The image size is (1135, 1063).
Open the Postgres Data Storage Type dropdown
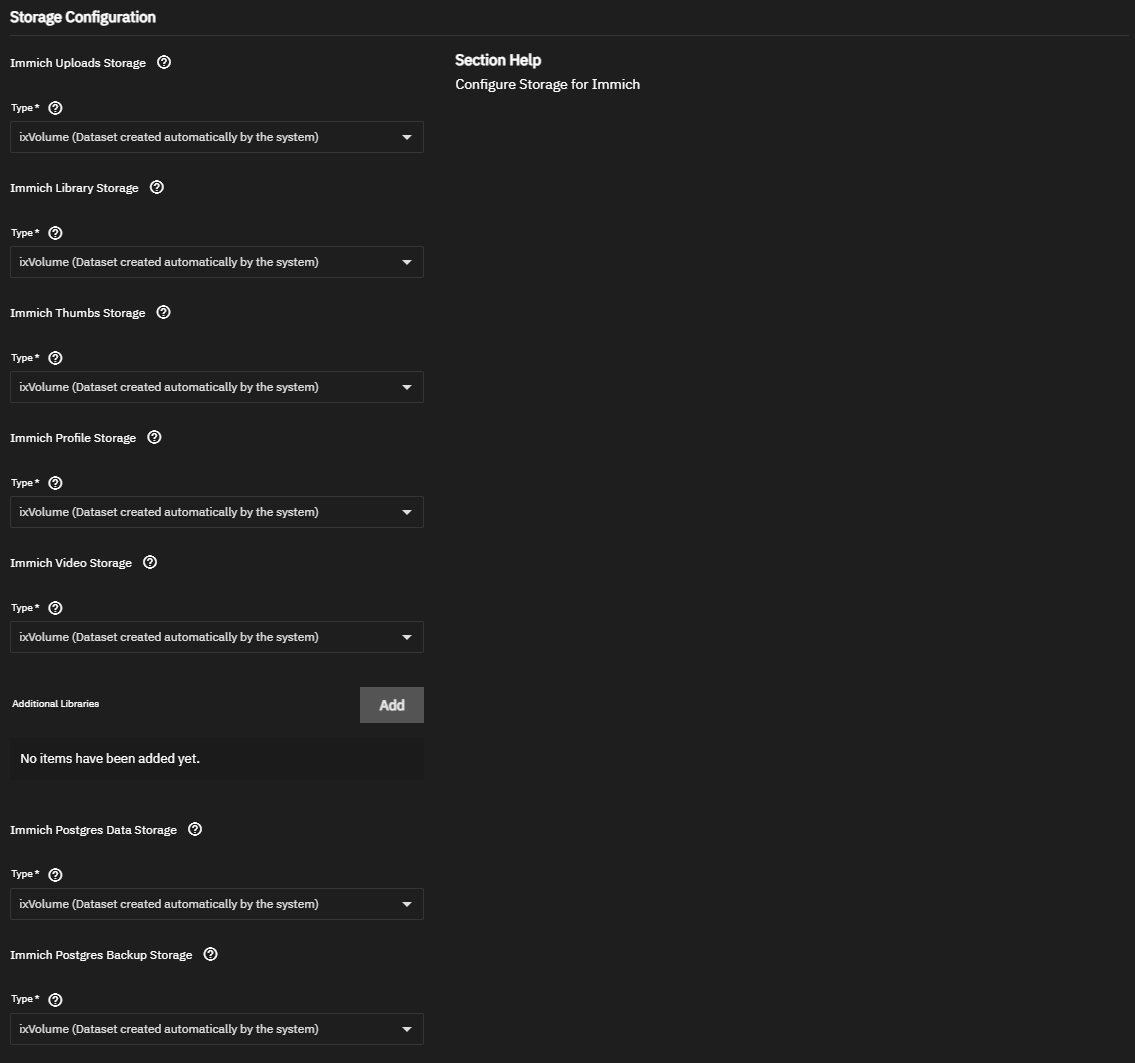216,905
